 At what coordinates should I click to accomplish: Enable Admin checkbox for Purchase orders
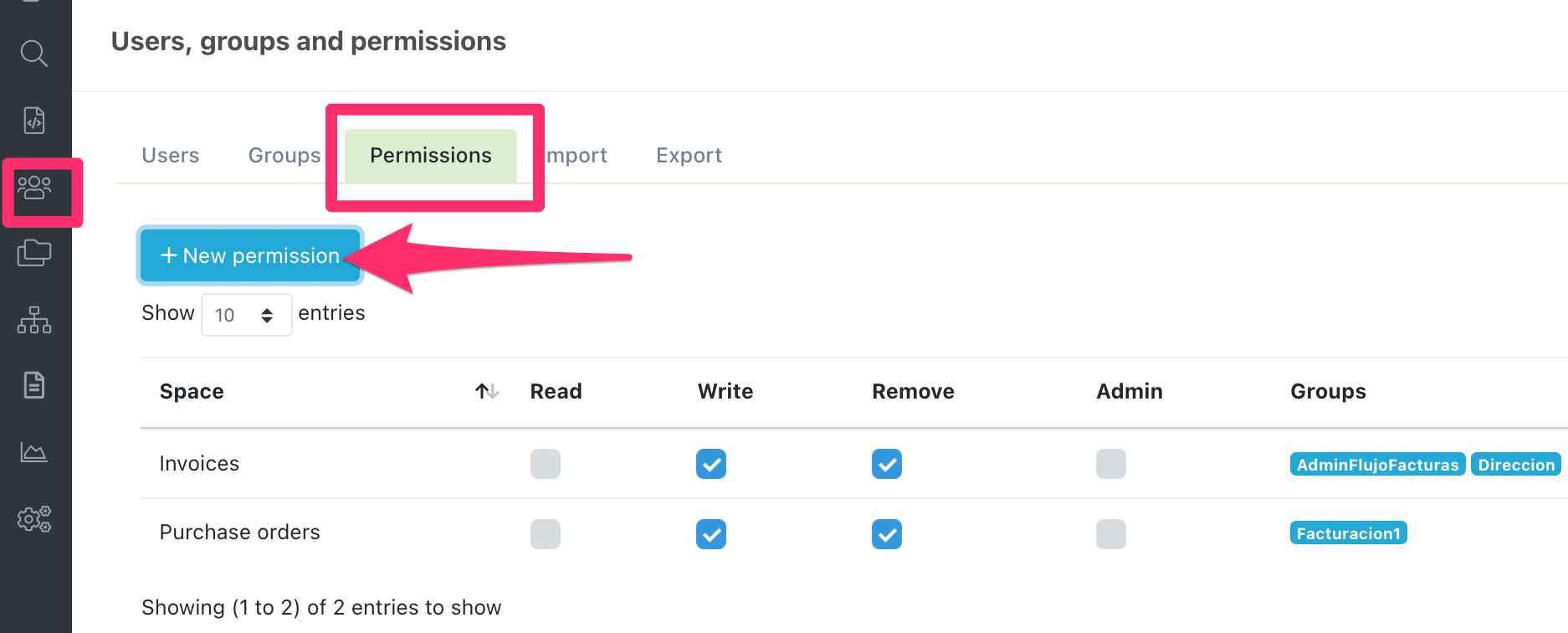click(1111, 534)
